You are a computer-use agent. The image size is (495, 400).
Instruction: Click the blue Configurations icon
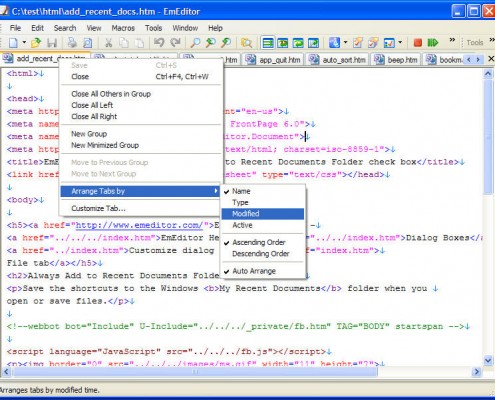334,43
